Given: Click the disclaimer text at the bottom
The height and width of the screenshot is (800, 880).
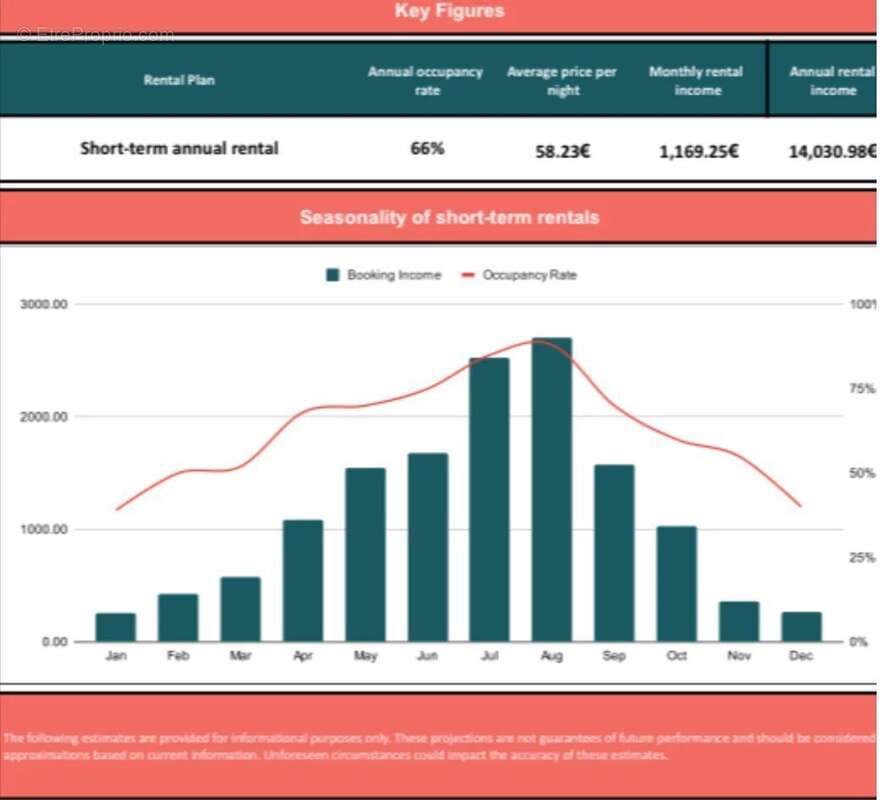Looking at the screenshot, I should pos(438,746).
